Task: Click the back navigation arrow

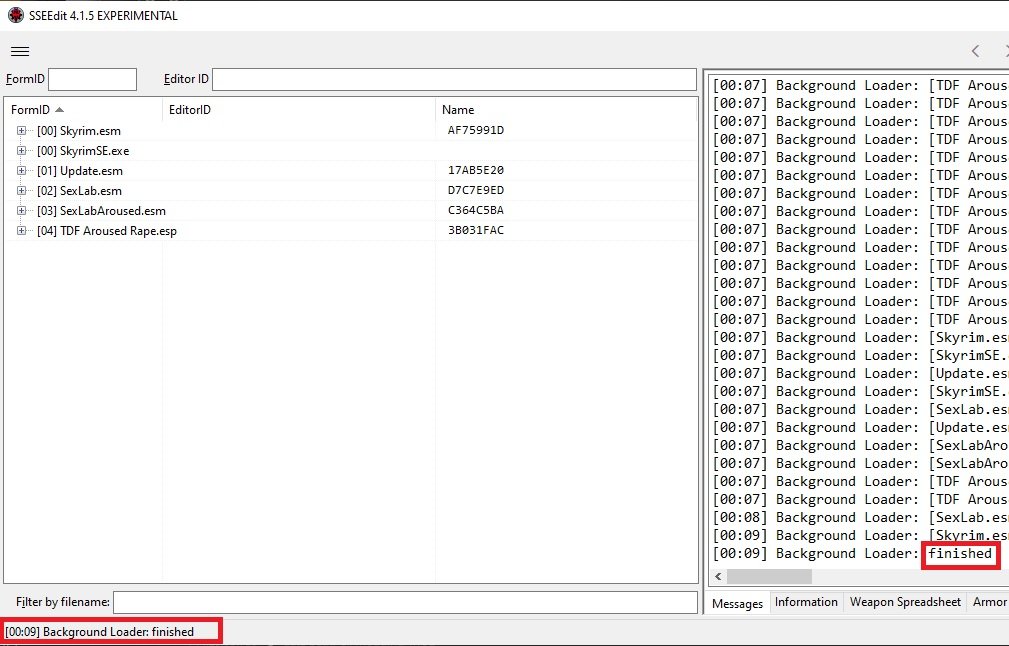Action: click(976, 51)
